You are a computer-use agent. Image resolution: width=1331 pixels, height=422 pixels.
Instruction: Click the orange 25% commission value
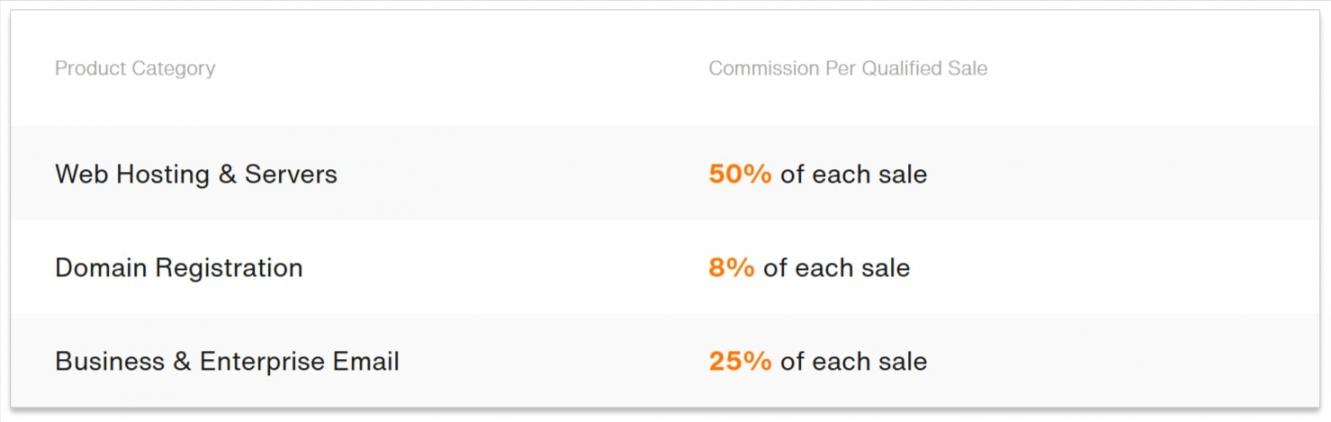point(740,361)
